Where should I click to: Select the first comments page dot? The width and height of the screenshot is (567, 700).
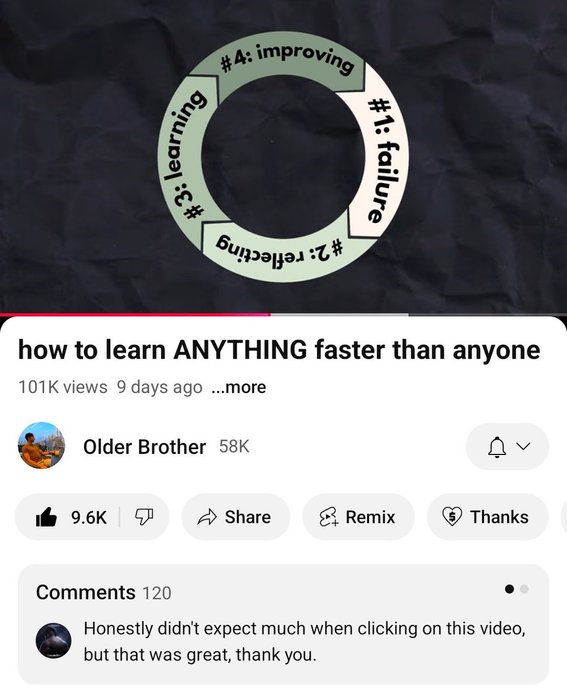pyautogui.click(x=509, y=589)
